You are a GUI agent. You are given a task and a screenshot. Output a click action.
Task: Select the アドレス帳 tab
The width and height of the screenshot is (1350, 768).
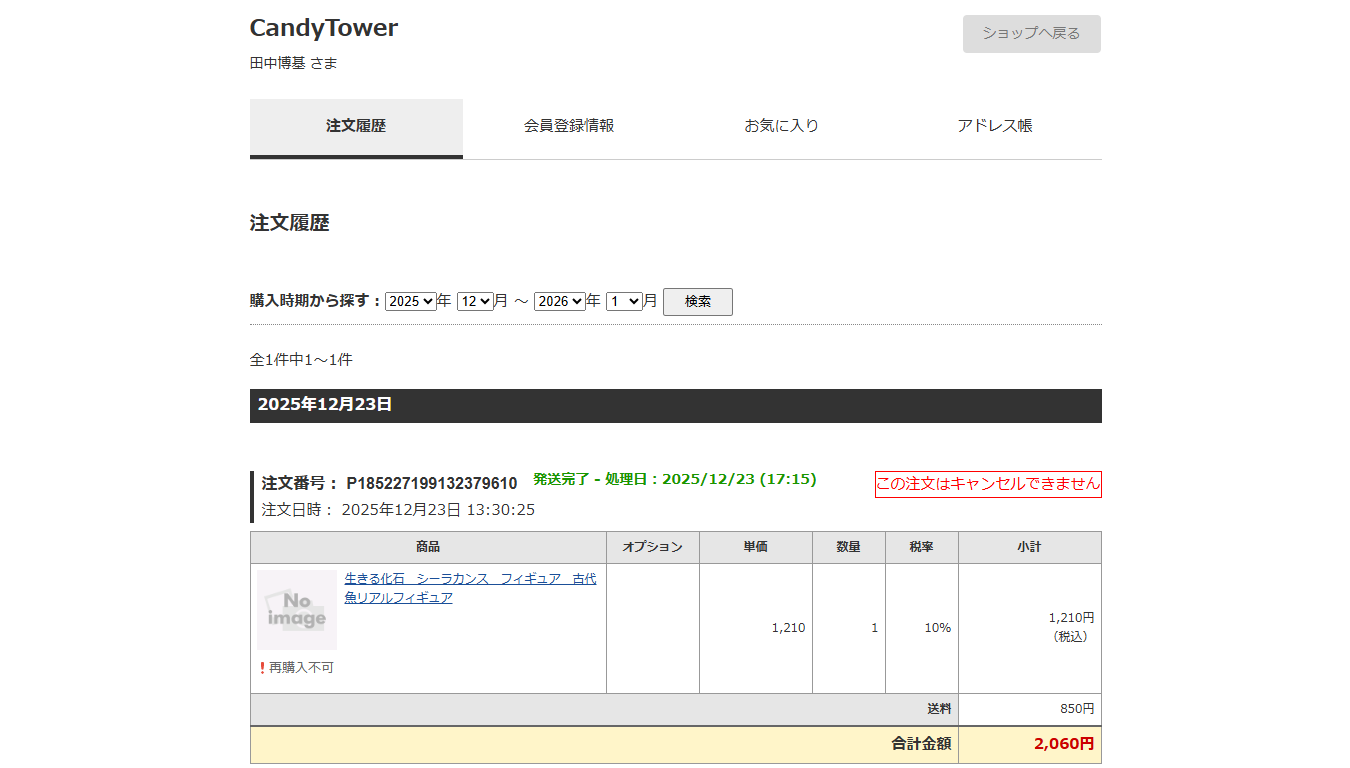[994, 127]
